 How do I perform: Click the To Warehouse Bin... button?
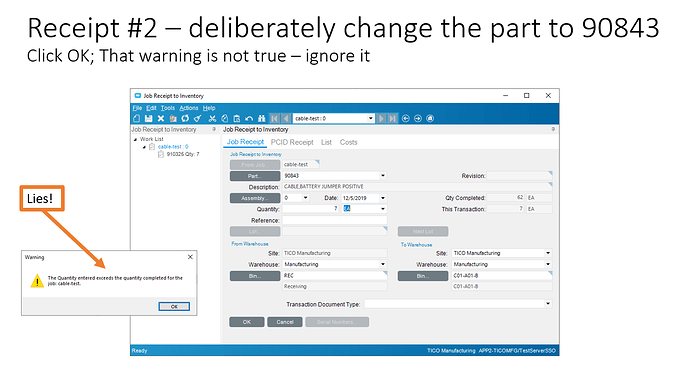[423, 276]
